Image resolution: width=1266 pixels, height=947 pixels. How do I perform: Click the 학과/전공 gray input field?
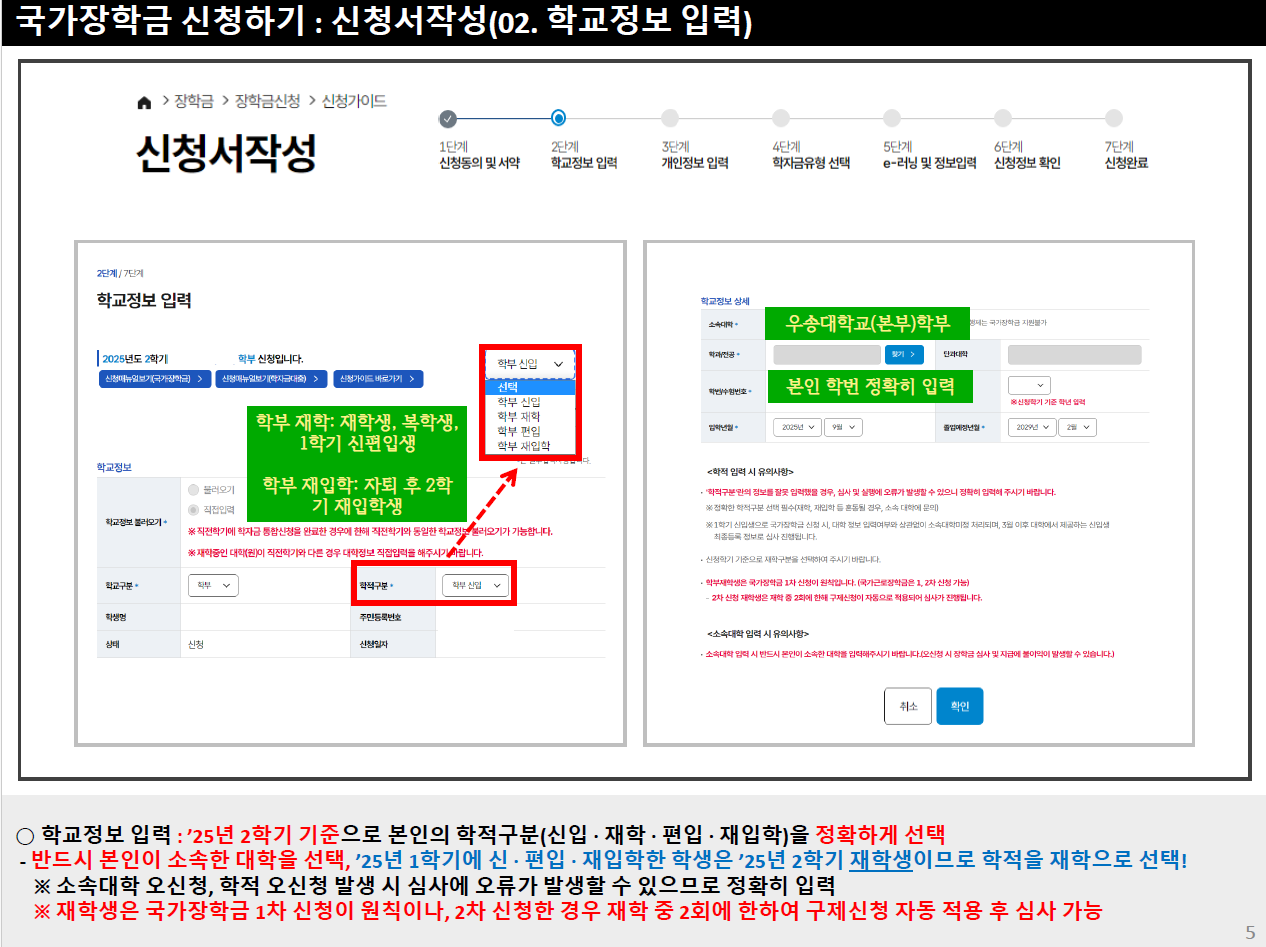coord(826,355)
